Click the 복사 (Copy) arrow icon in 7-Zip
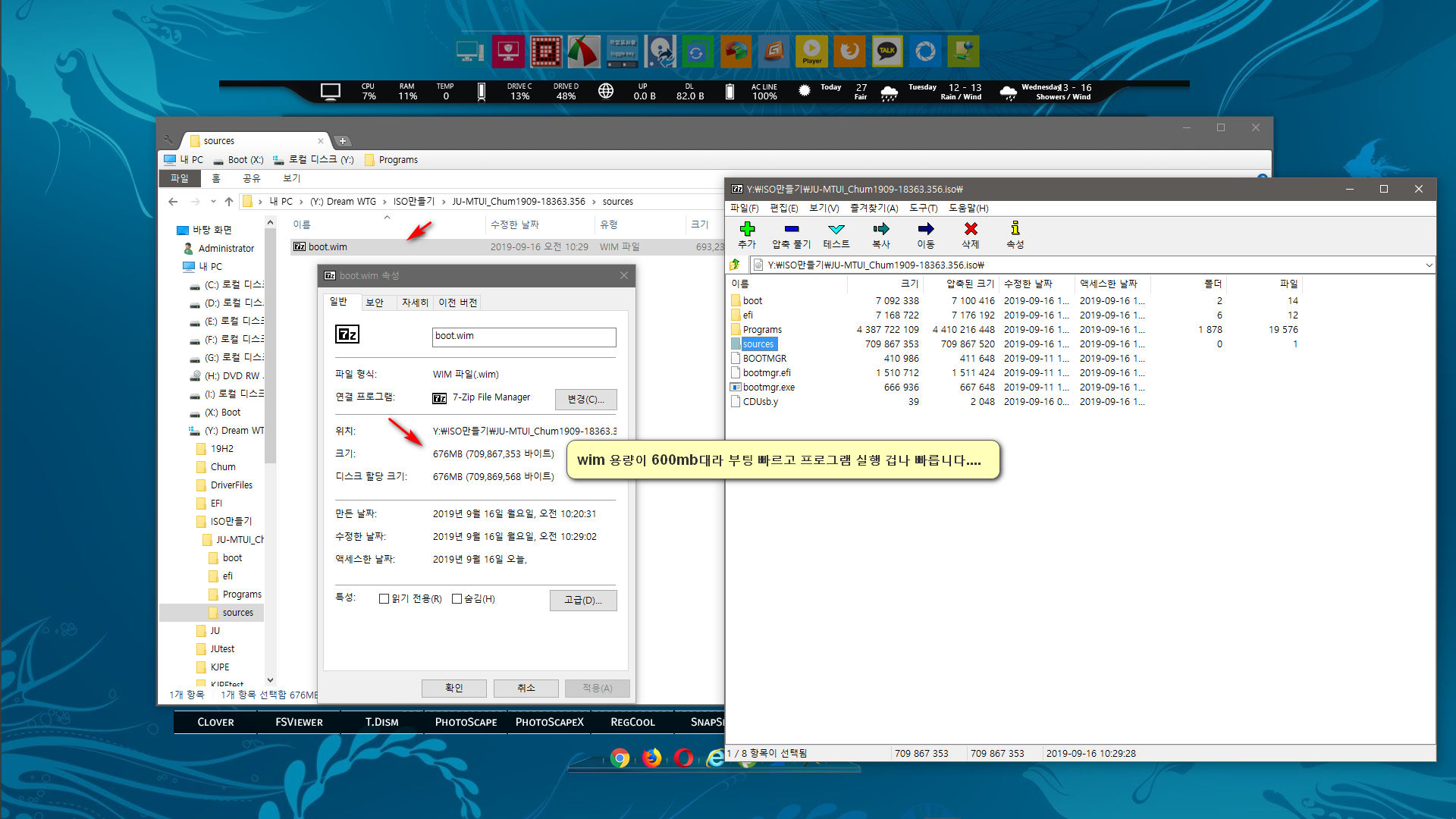 coord(880,229)
